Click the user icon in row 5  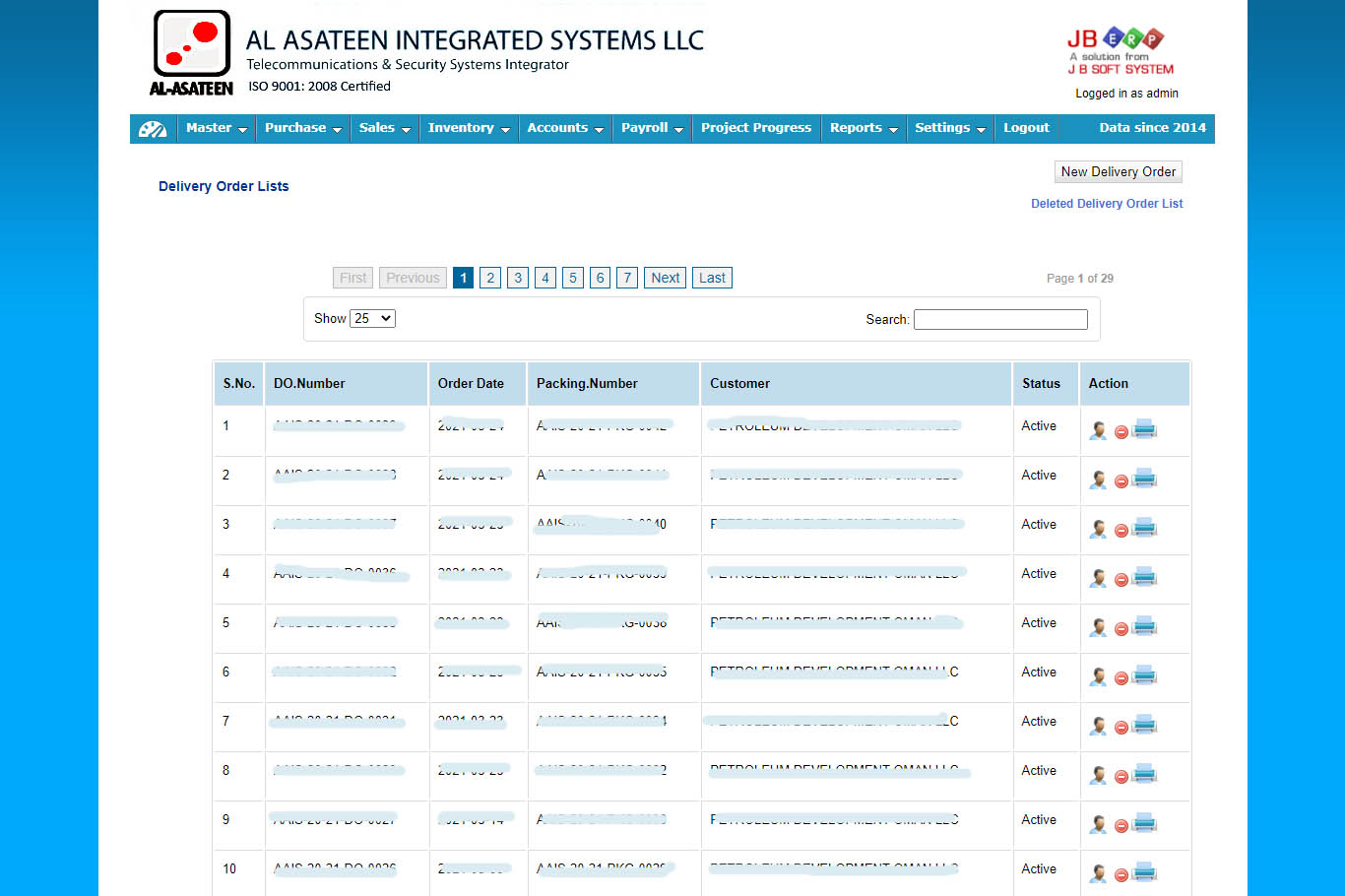tap(1098, 627)
